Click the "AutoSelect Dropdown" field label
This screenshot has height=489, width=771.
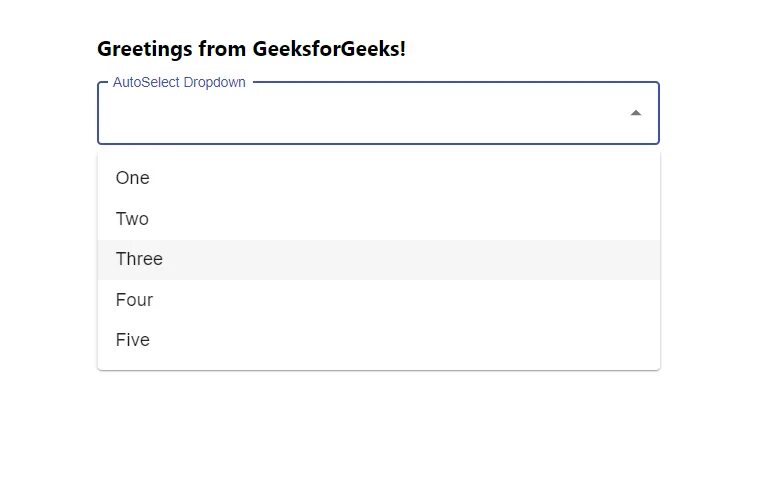tap(179, 82)
